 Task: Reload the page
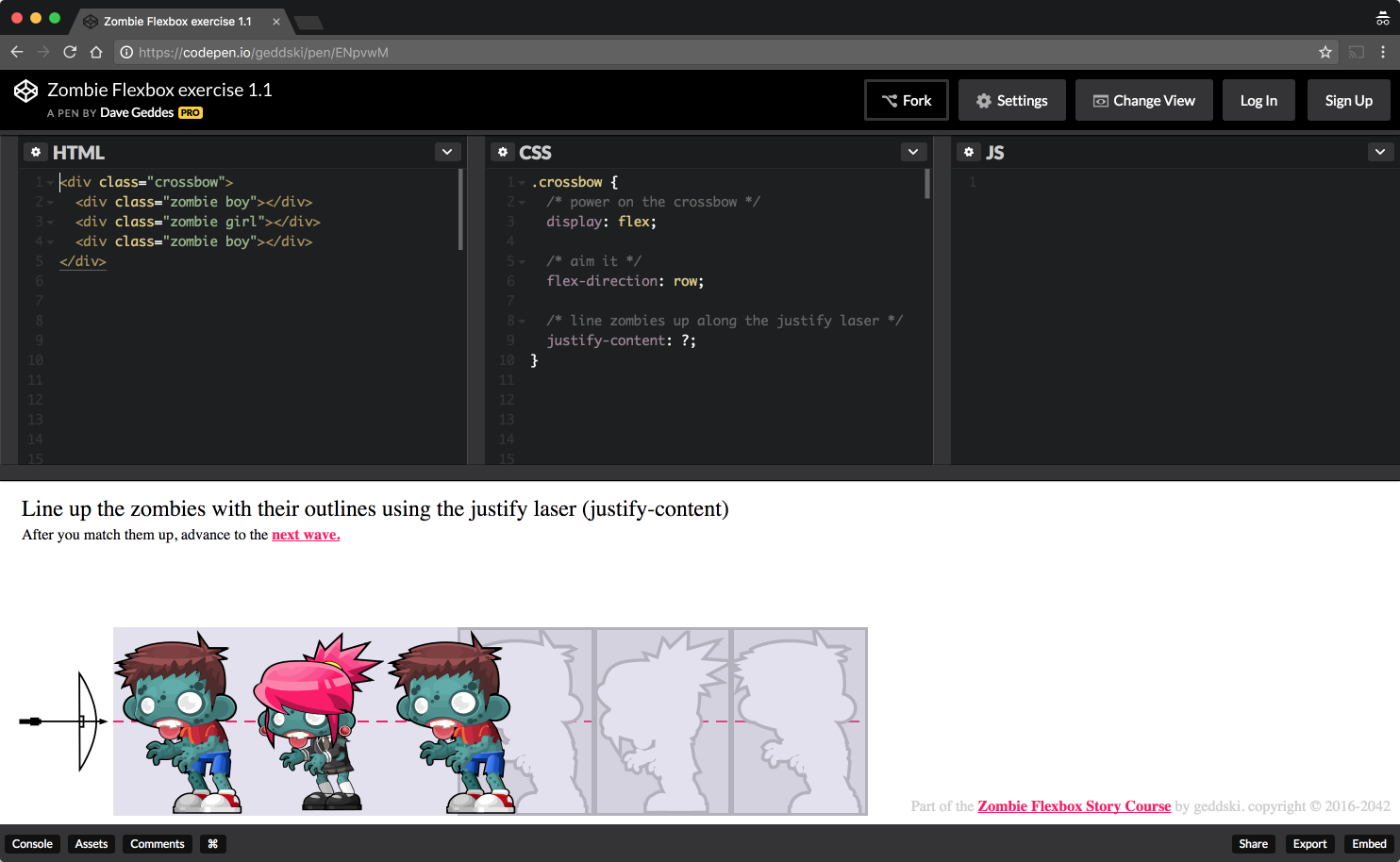click(70, 52)
